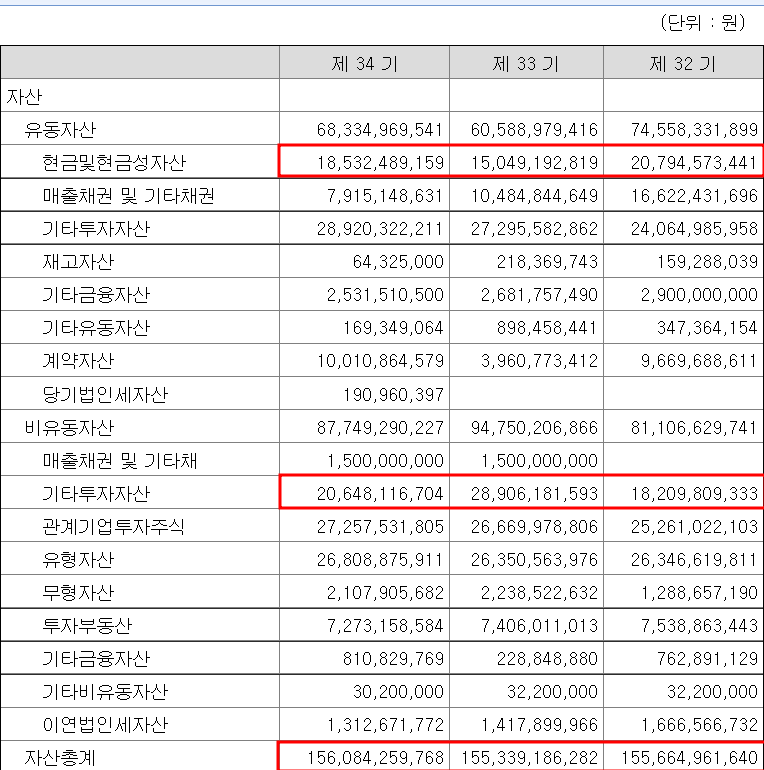The width and height of the screenshot is (764, 770).
Task: Select the 기타비유동자산 row label
Action: pyautogui.click(x=105, y=691)
